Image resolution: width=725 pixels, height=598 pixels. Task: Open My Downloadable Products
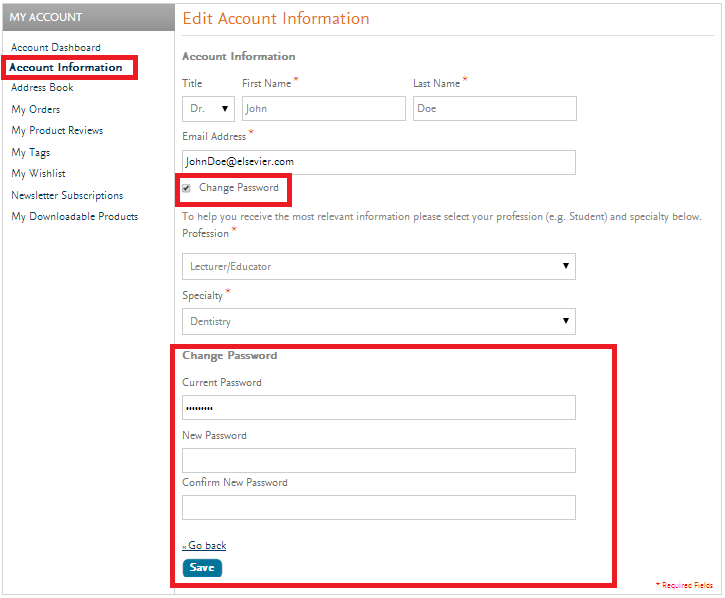(x=75, y=216)
